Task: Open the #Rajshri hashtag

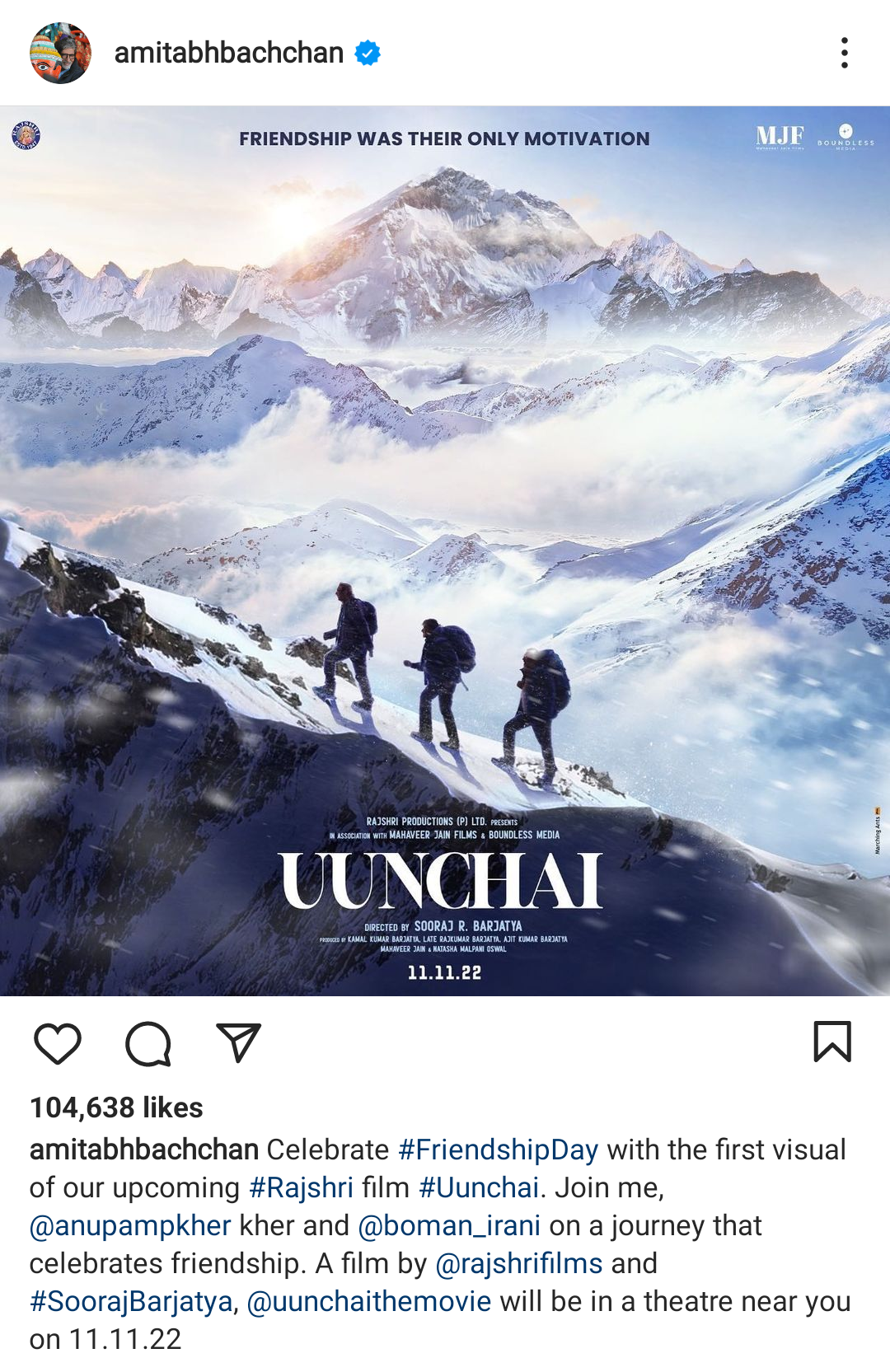Action: (301, 1187)
